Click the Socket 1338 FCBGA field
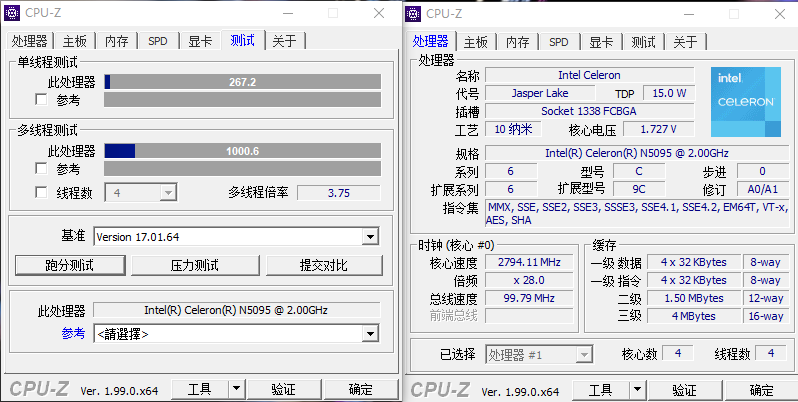 [589, 111]
